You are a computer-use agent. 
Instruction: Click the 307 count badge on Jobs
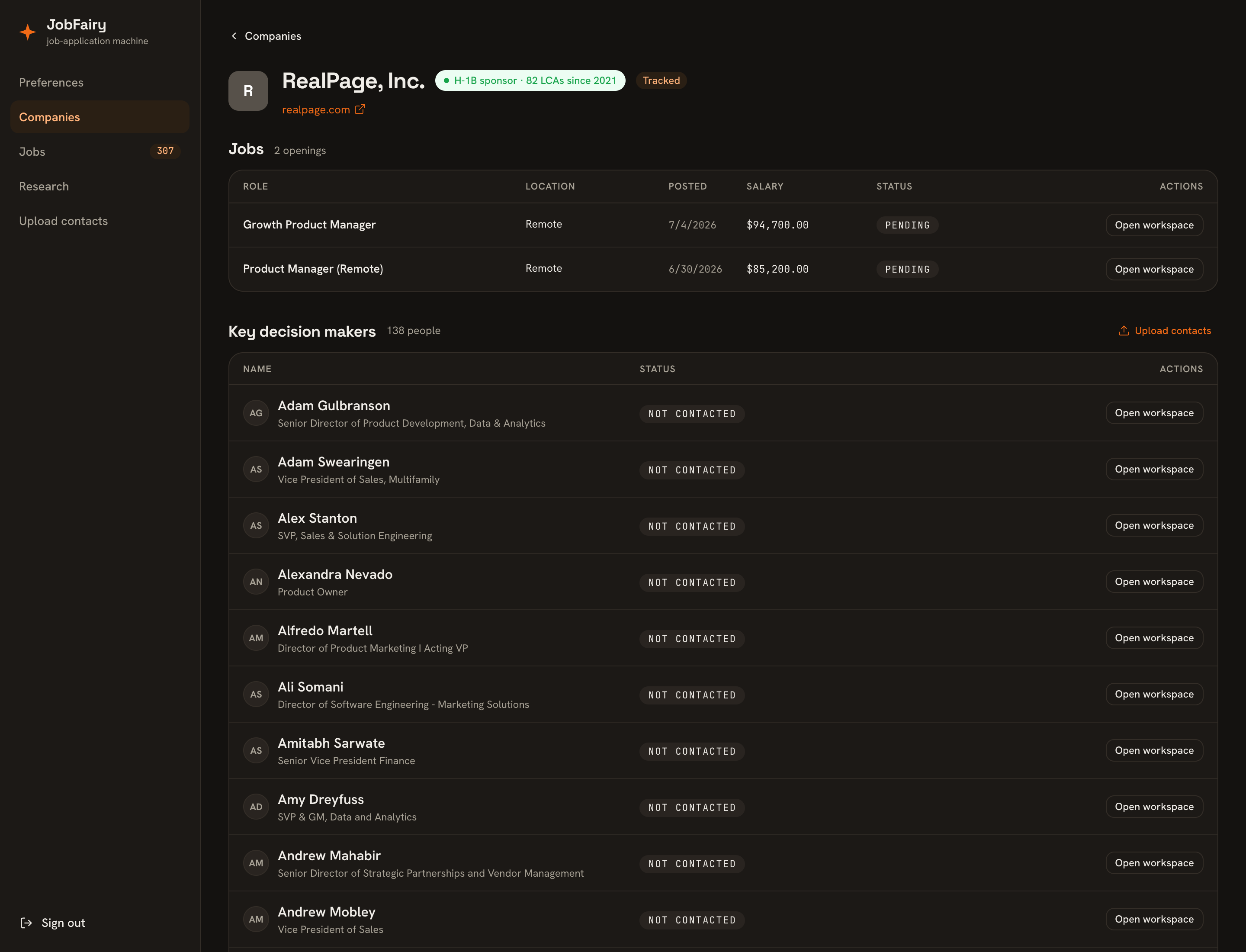click(165, 151)
